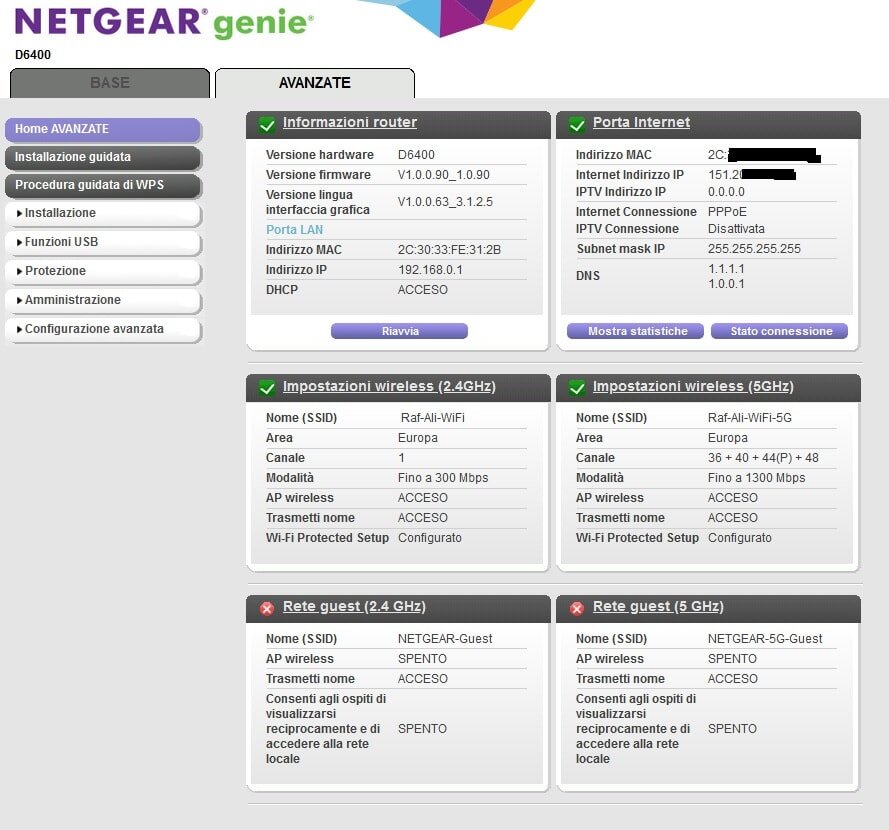The height and width of the screenshot is (830, 889).
Task: Click the green check icon beside Informazioni router
Action: [266, 124]
